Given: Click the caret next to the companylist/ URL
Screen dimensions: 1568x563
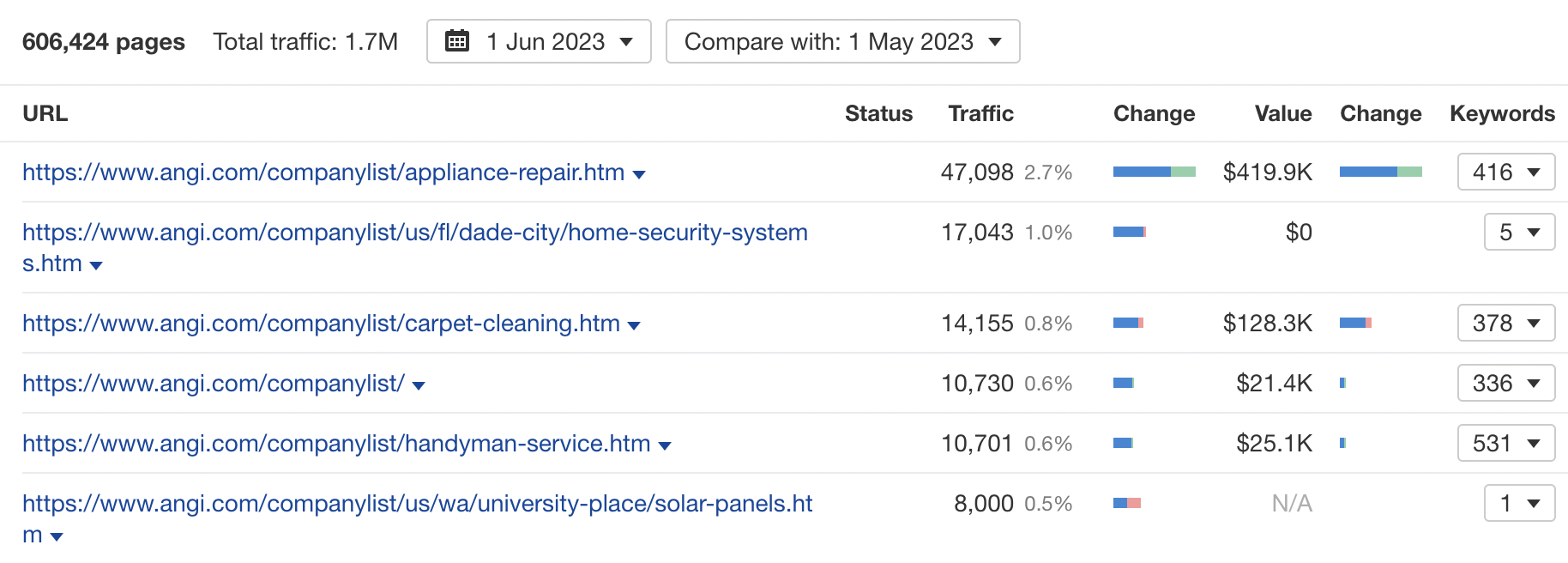Looking at the screenshot, I should tap(419, 385).
